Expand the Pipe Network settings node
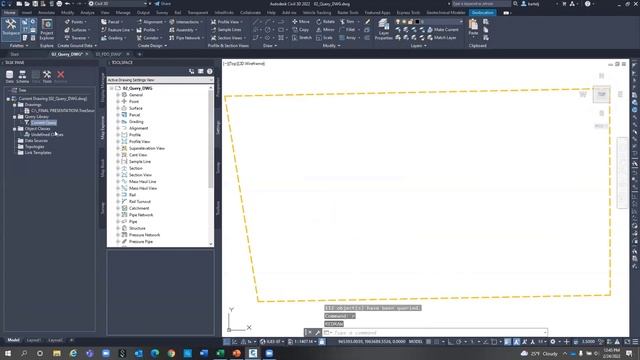This screenshot has width=640, height=360. click(x=118, y=215)
